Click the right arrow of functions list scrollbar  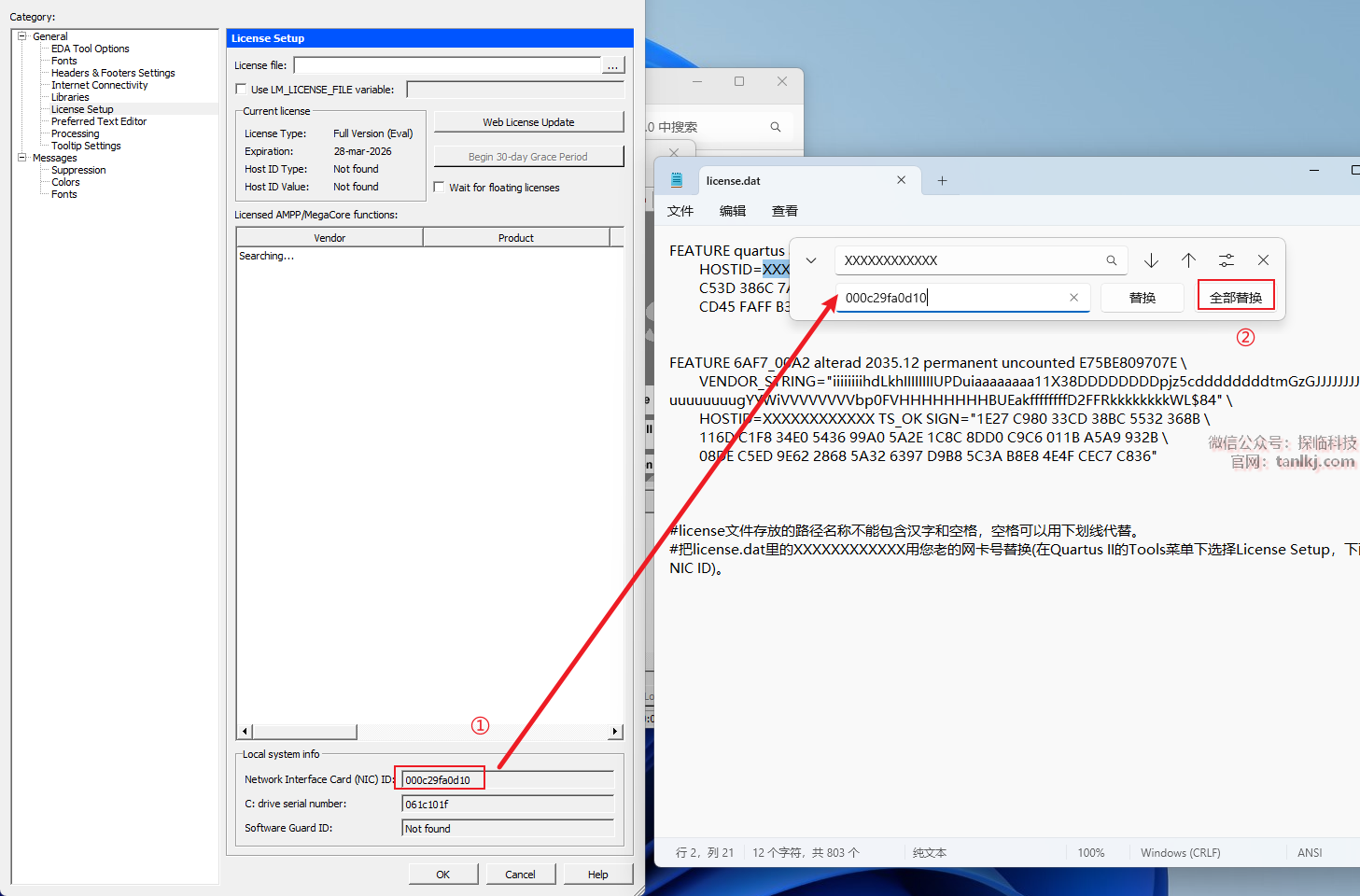(614, 732)
